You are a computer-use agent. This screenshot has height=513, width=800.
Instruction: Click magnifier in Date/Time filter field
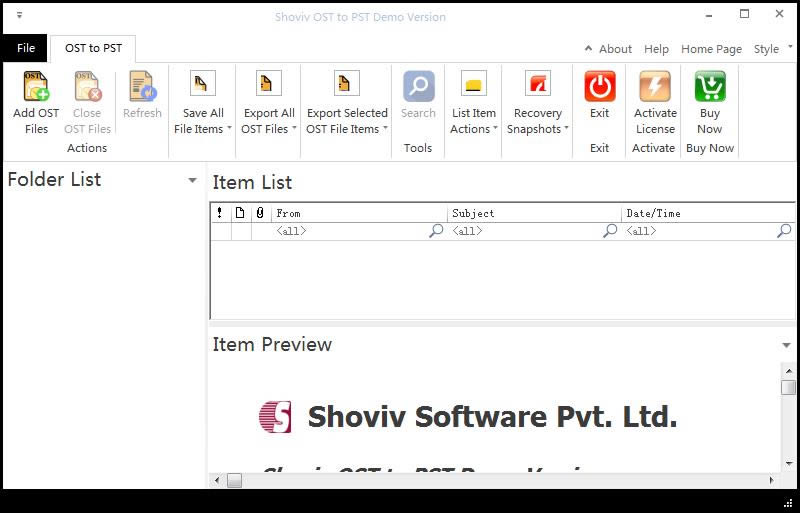pyautogui.click(x=784, y=231)
